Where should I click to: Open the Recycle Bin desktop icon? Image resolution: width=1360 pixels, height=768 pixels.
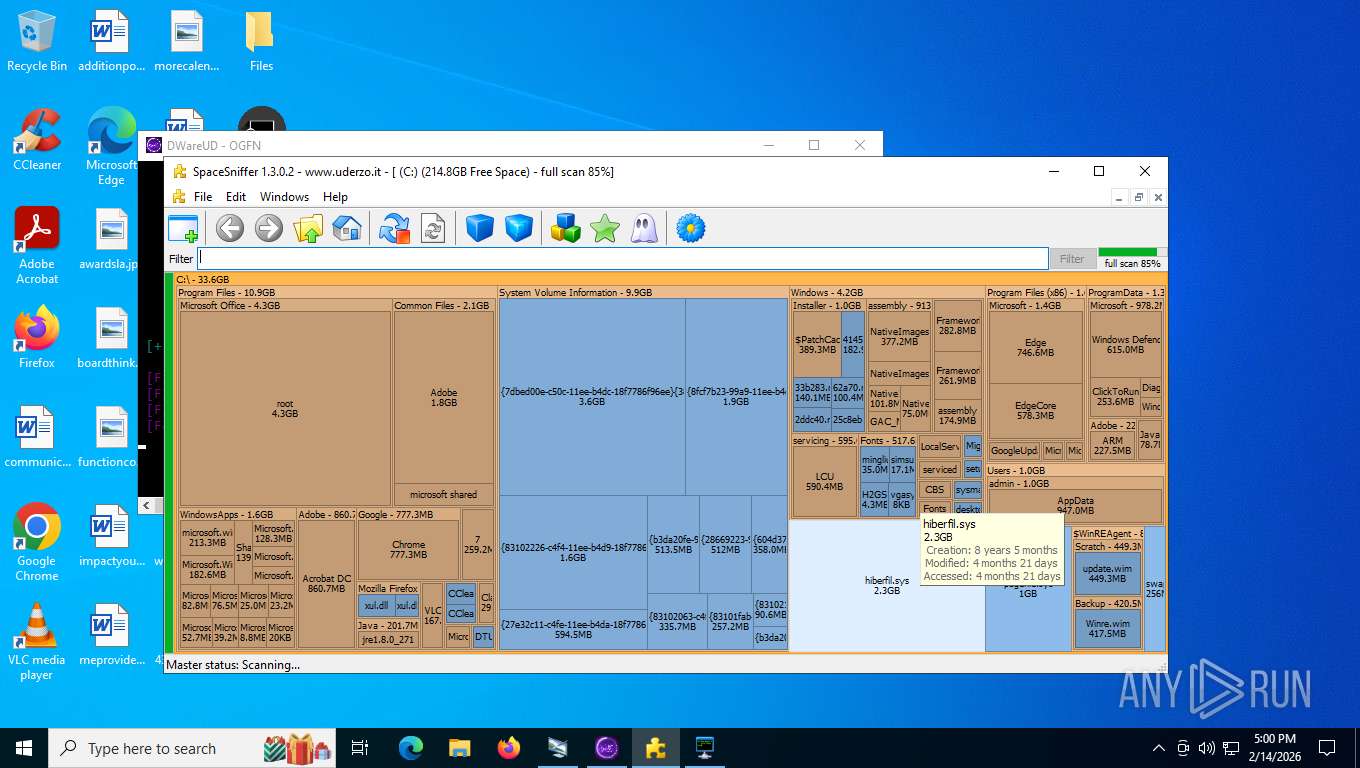pyautogui.click(x=37, y=42)
